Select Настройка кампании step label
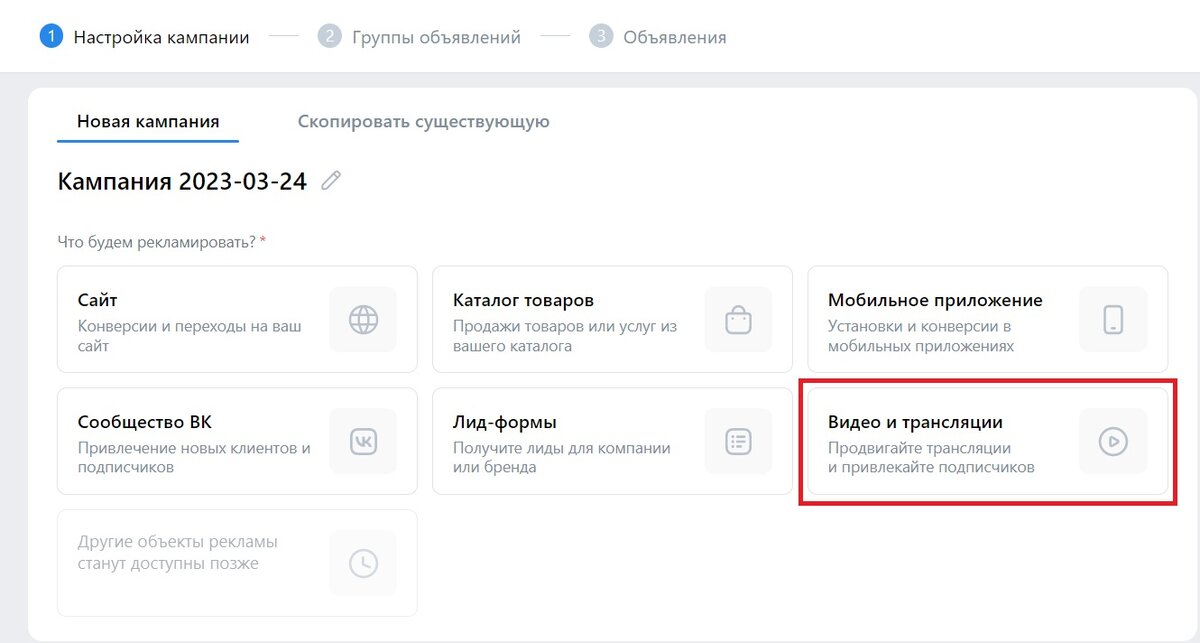 click(162, 38)
